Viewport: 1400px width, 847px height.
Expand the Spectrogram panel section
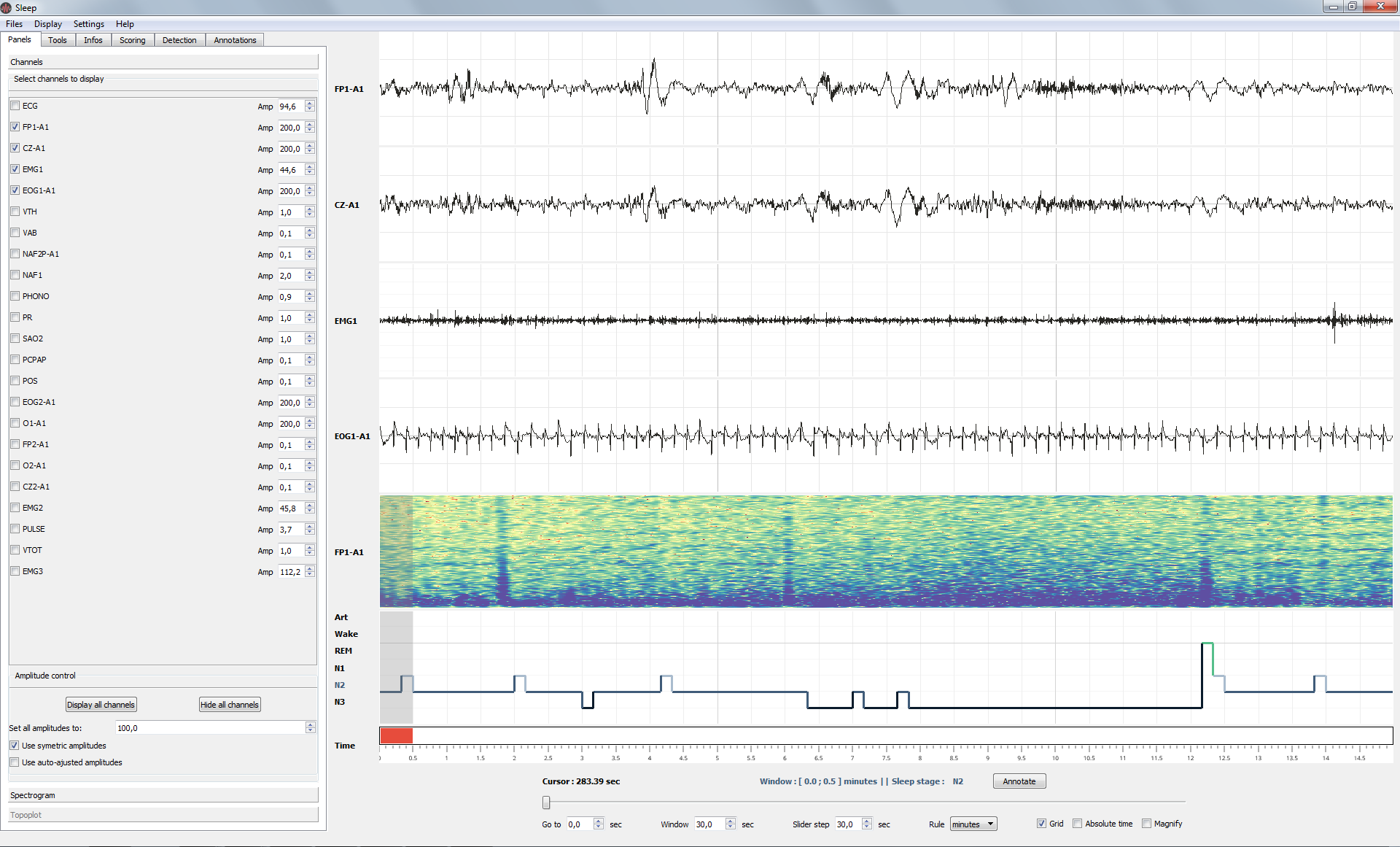[x=163, y=795]
